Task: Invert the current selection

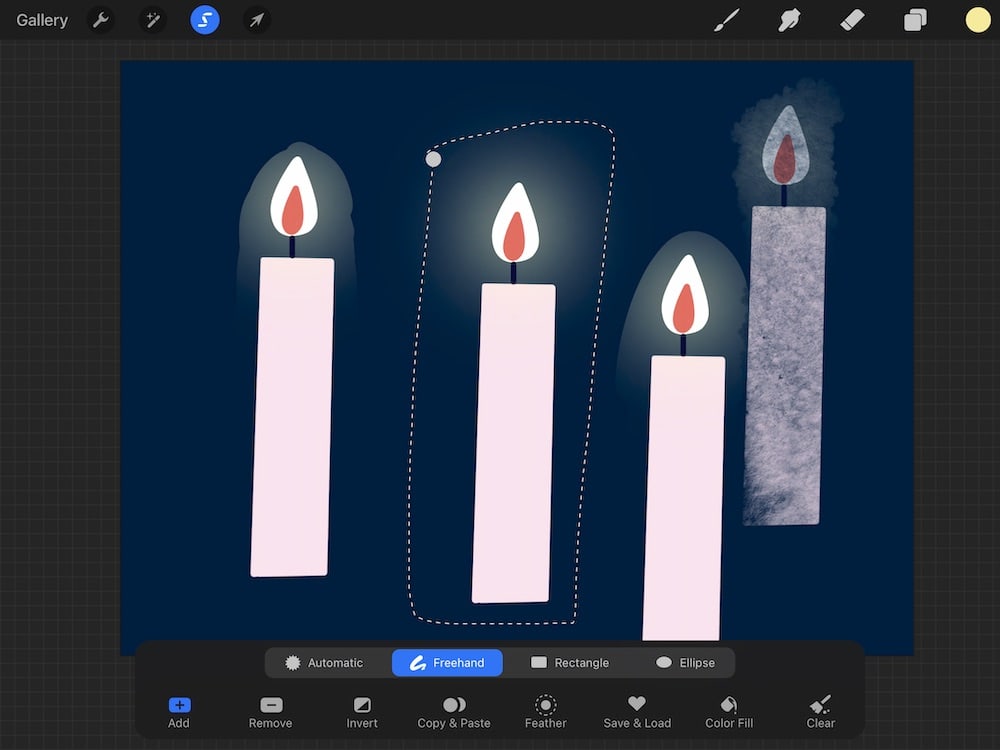Action: (x=361, y=712)
